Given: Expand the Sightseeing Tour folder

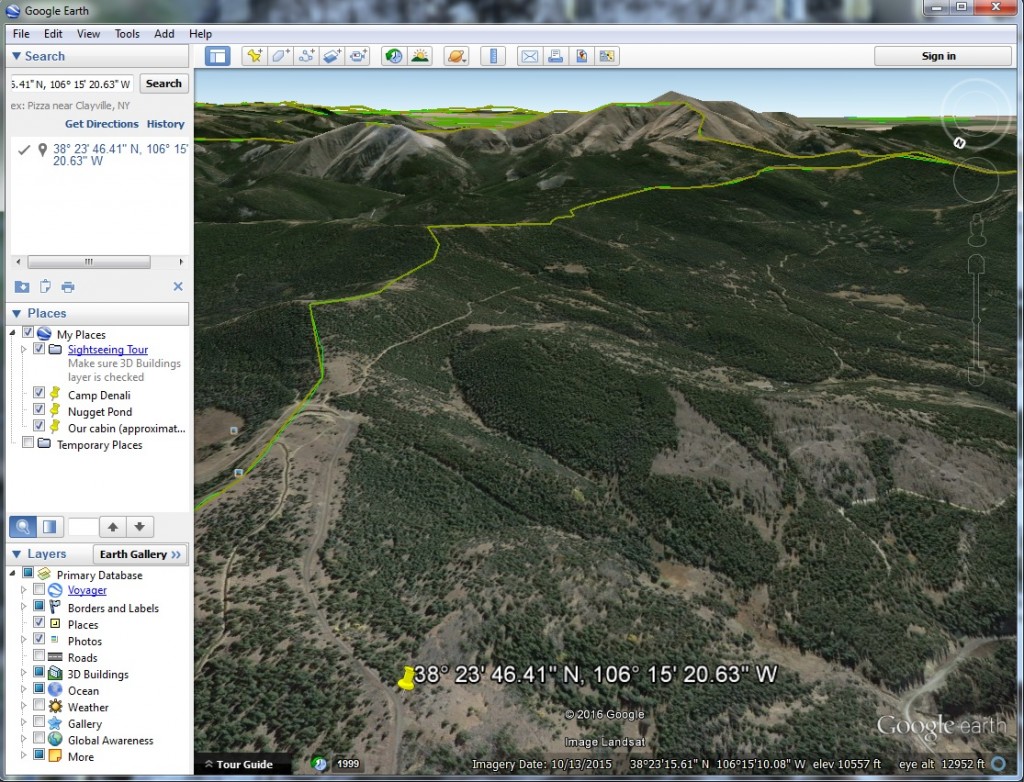Looking at the screenshot, I should tap(24, 349).
